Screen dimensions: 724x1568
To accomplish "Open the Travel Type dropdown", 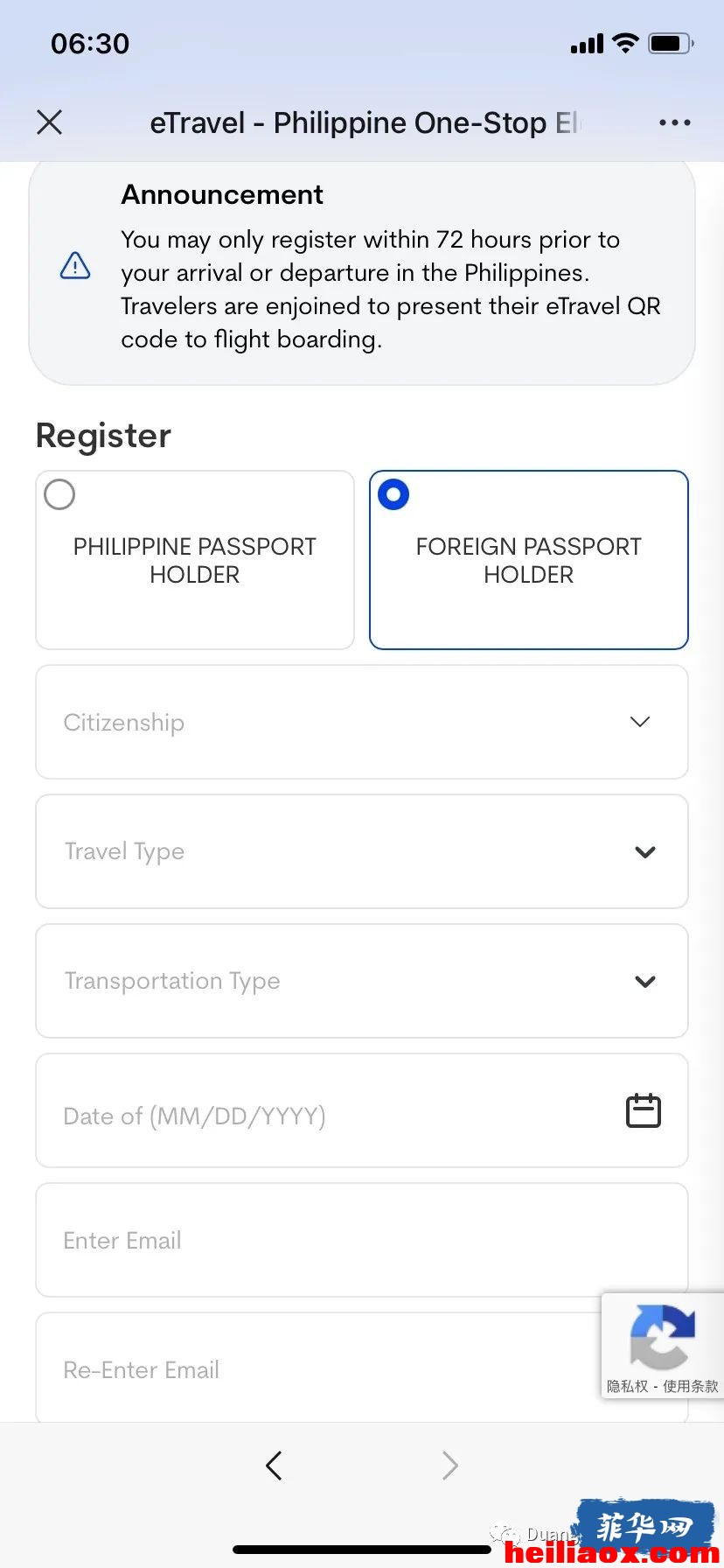I will [362, 851].
